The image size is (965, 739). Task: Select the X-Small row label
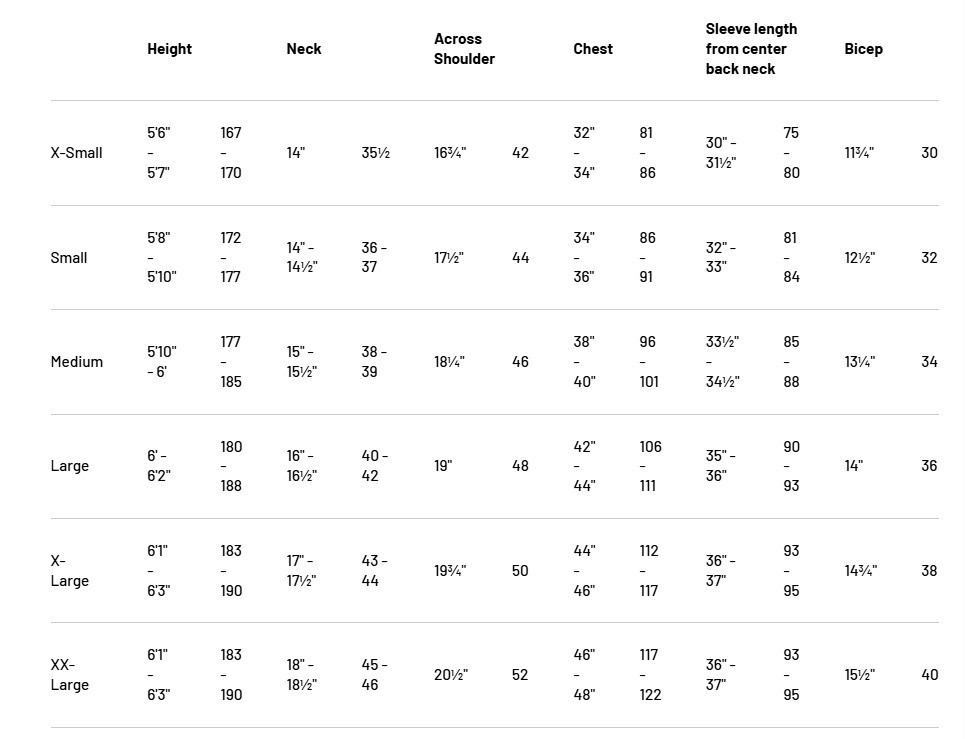tap(76, 153)
